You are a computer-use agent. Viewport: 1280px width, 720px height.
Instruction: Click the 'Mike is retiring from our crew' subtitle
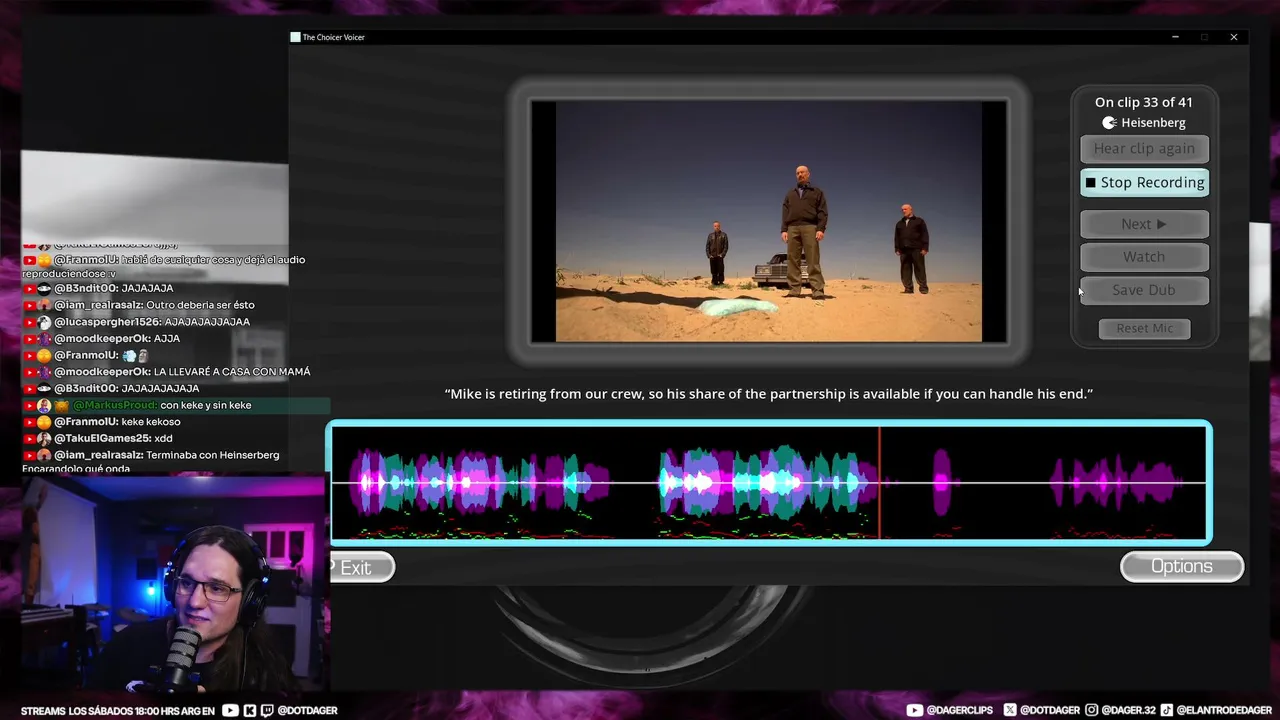tap(769, 394)
